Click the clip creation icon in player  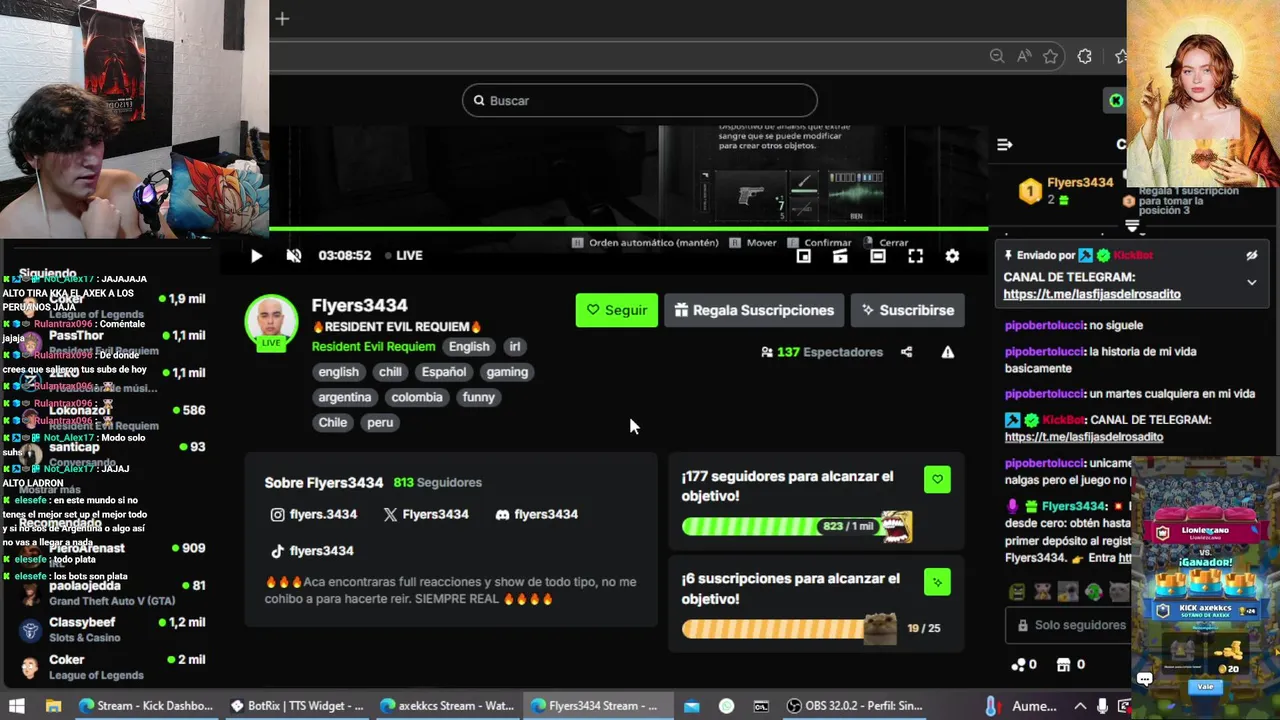click(840, 256)
